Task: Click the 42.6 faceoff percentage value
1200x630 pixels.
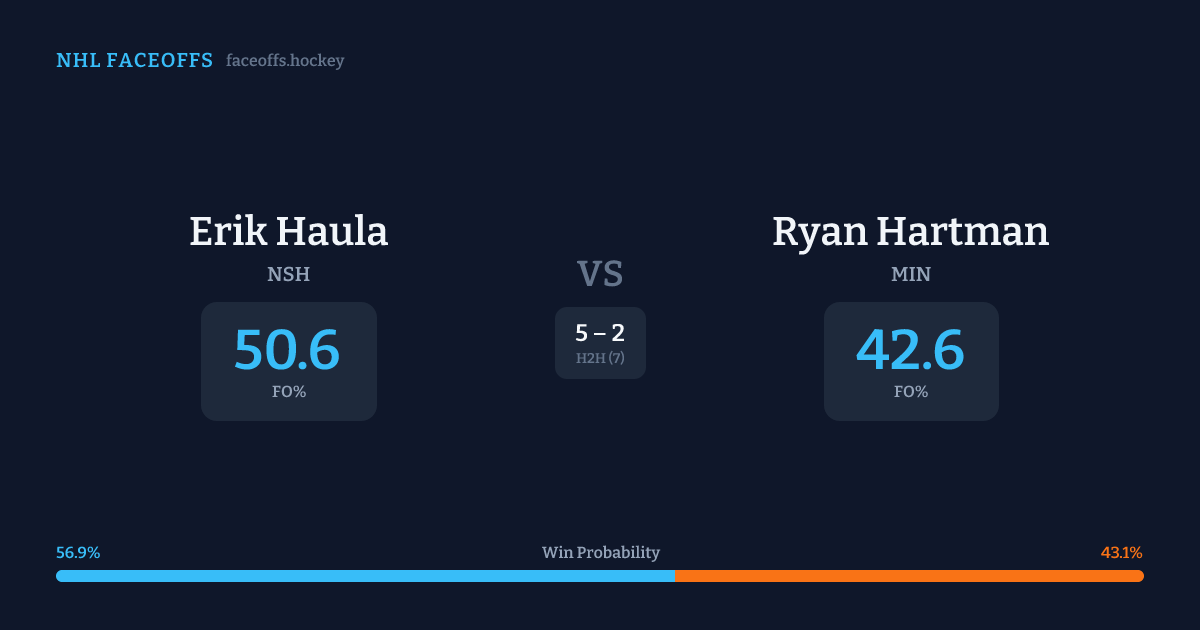Action: (x=910, y=350)
